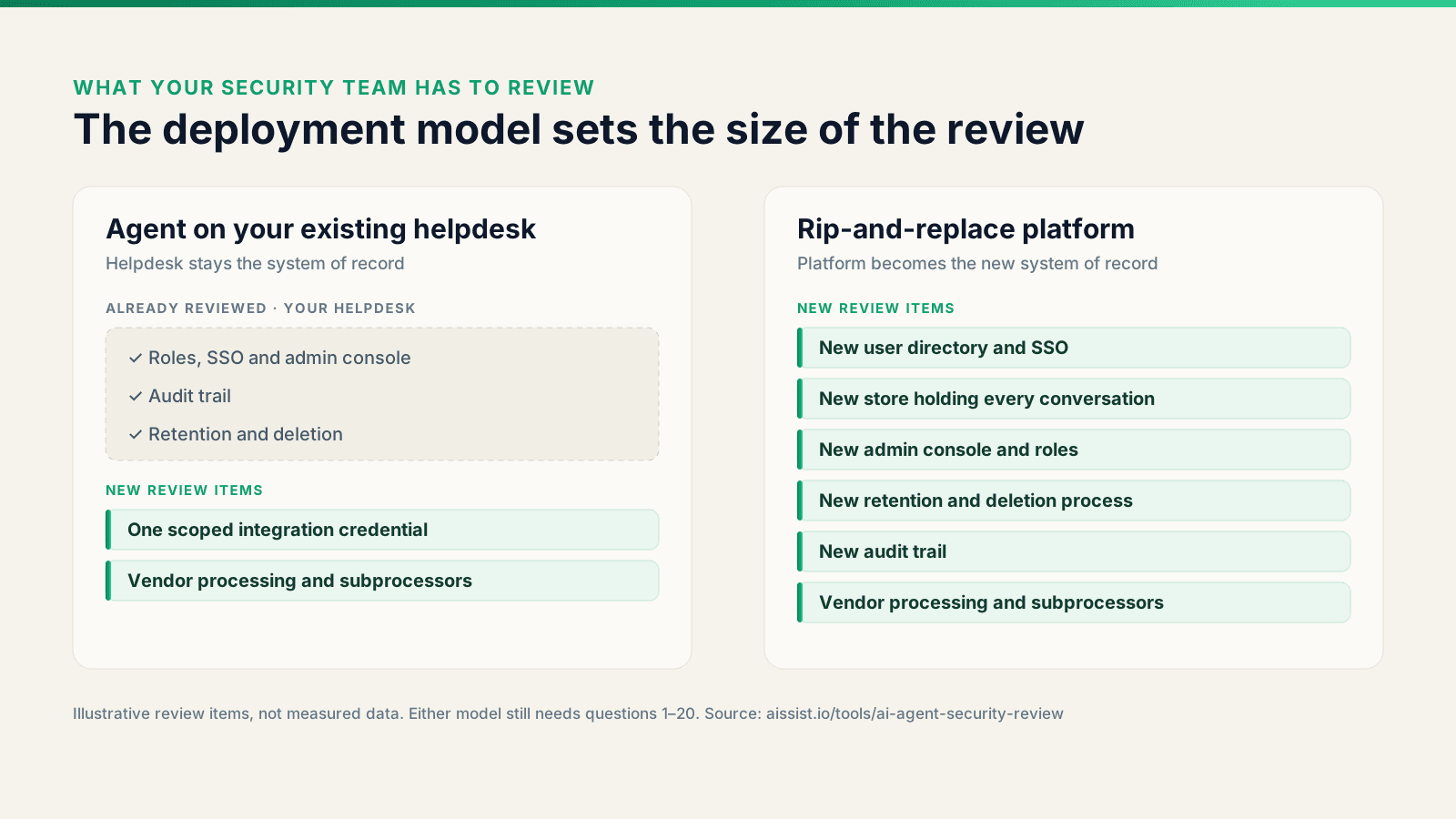
Task: Click 'Platform becomes the new system of record' subtitle
Action: [x=977, y=264]
